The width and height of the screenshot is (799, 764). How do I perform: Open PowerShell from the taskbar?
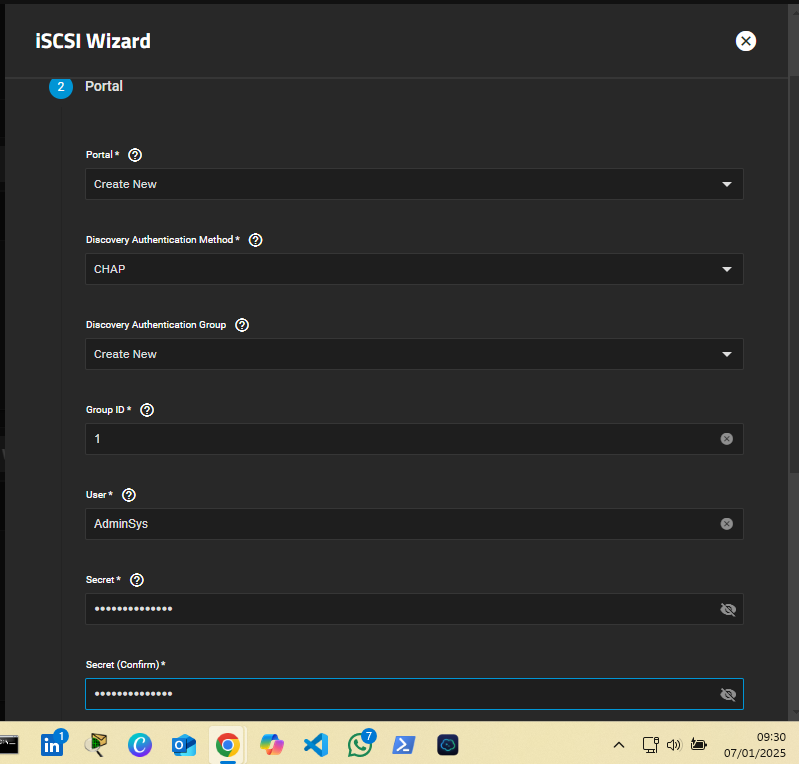[x=404, y=745]
